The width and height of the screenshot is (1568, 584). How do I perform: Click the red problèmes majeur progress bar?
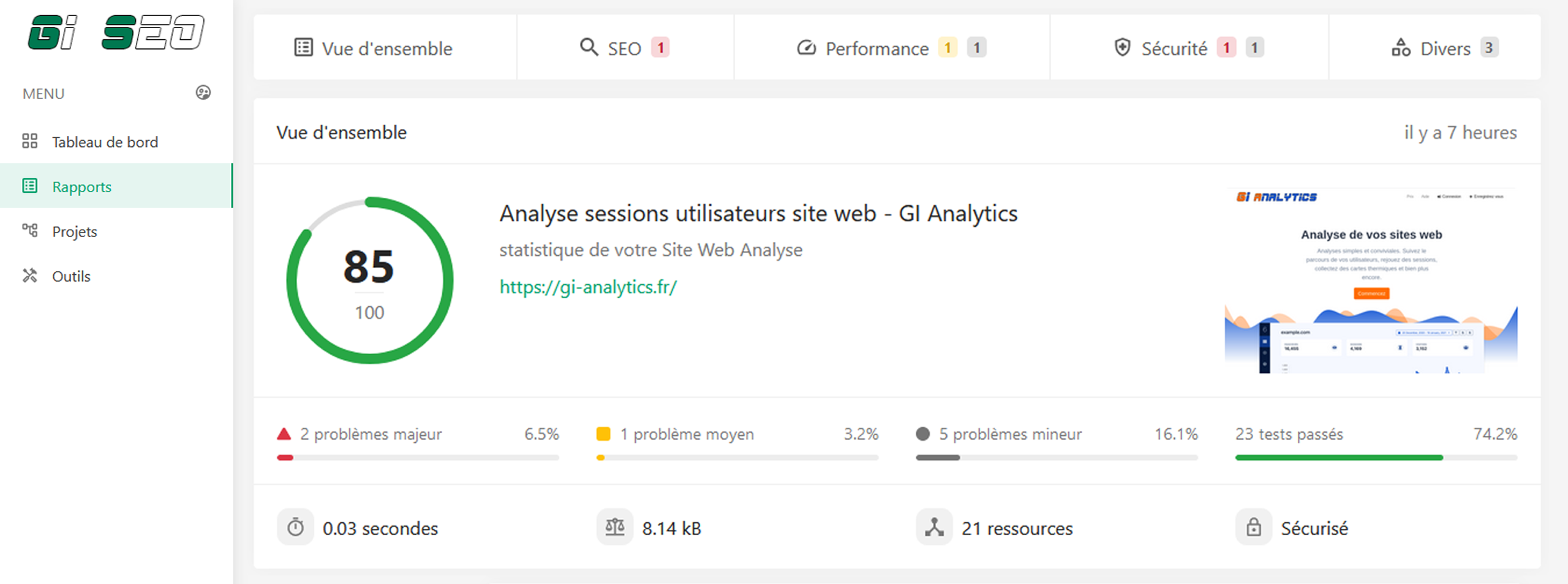(x=417, y=457)
